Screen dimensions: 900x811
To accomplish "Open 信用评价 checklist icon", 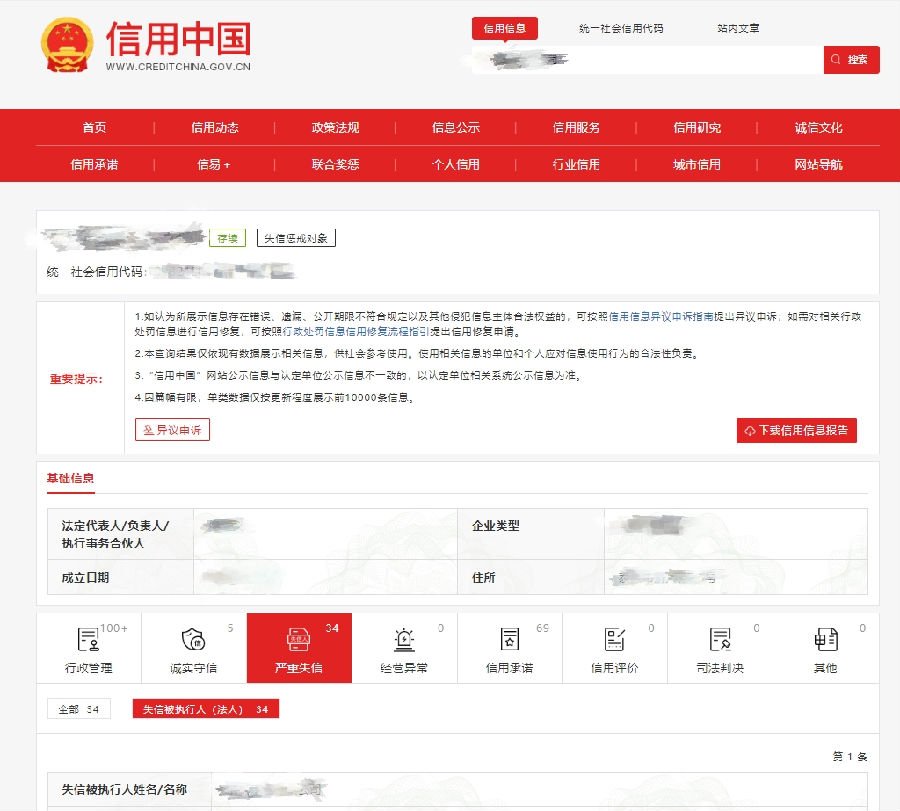I will (615, 639).
